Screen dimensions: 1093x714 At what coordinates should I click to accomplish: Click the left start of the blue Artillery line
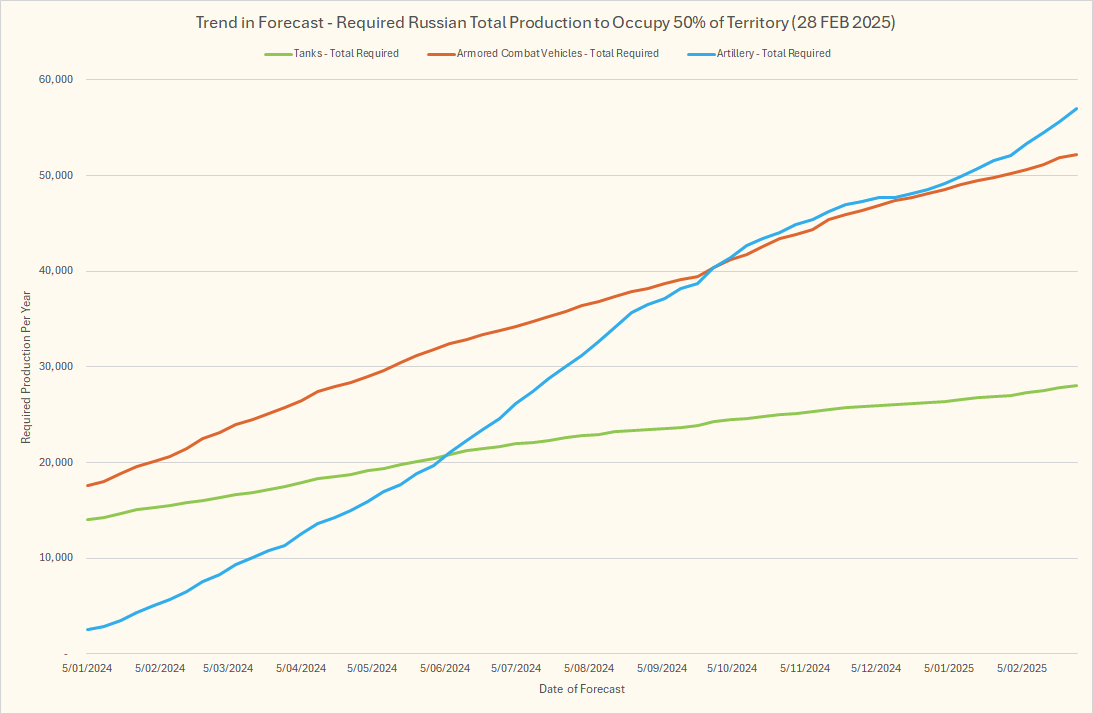point(88,629)
